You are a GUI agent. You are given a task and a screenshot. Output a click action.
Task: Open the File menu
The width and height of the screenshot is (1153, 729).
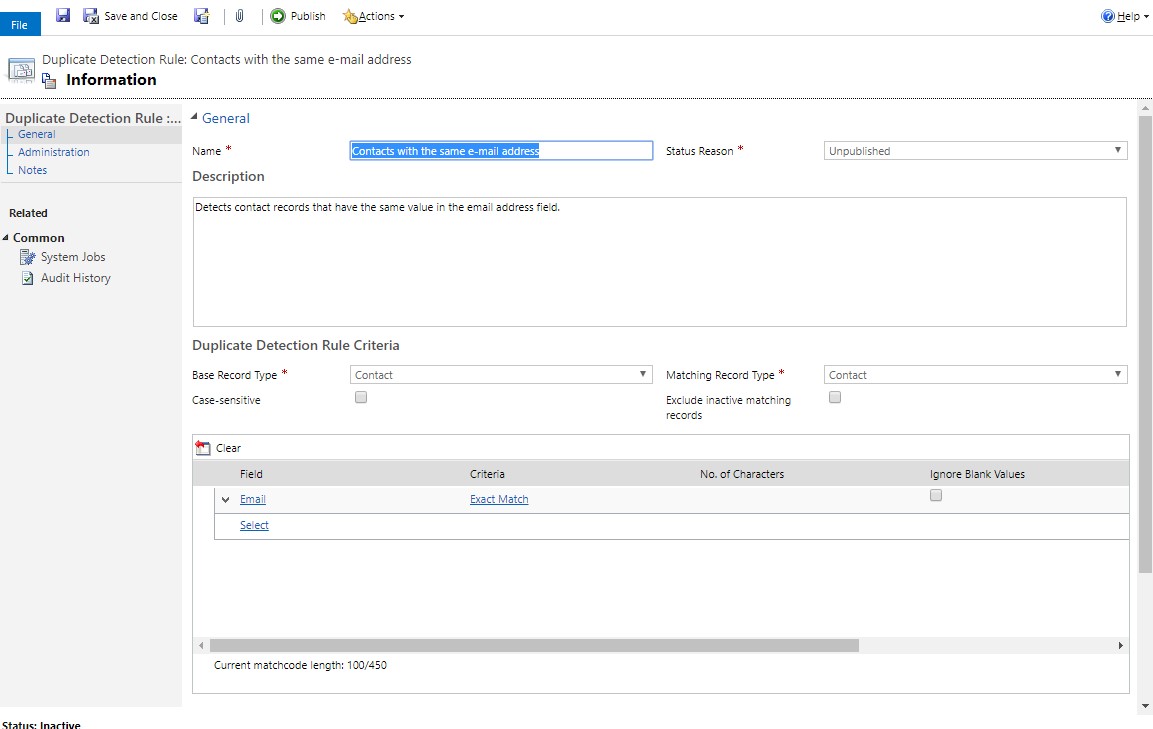[20, 24]
